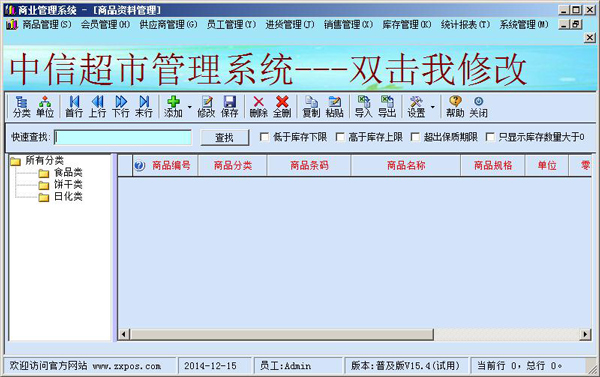Open the 会员管理(H) menu
This screenshot has width=600, height=377.
tap(105, 24)
